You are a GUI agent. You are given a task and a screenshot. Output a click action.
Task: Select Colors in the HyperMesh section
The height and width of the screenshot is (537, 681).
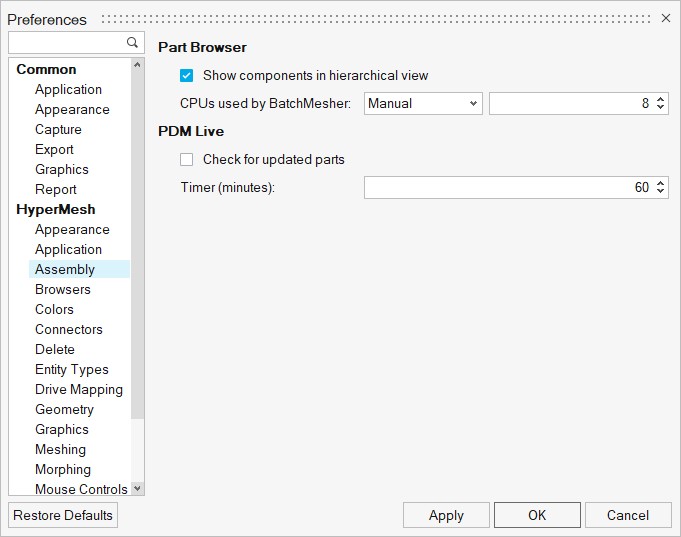pyautogui.click(x=54, y=309)
